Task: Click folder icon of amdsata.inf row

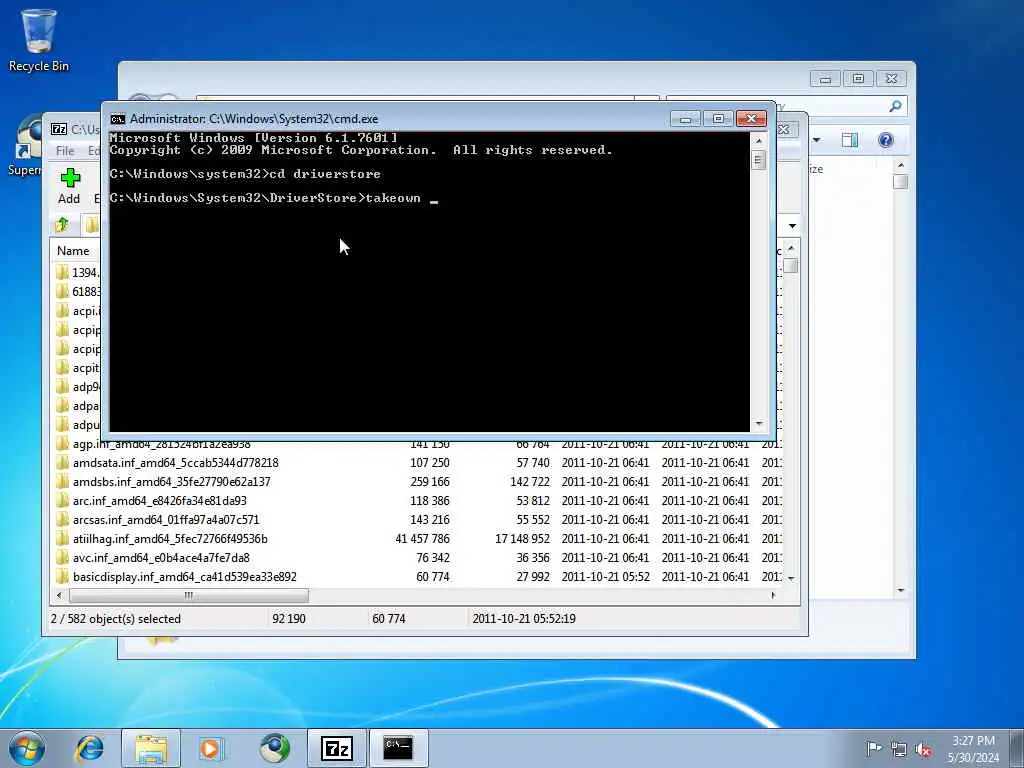Action: click(63, 462)
